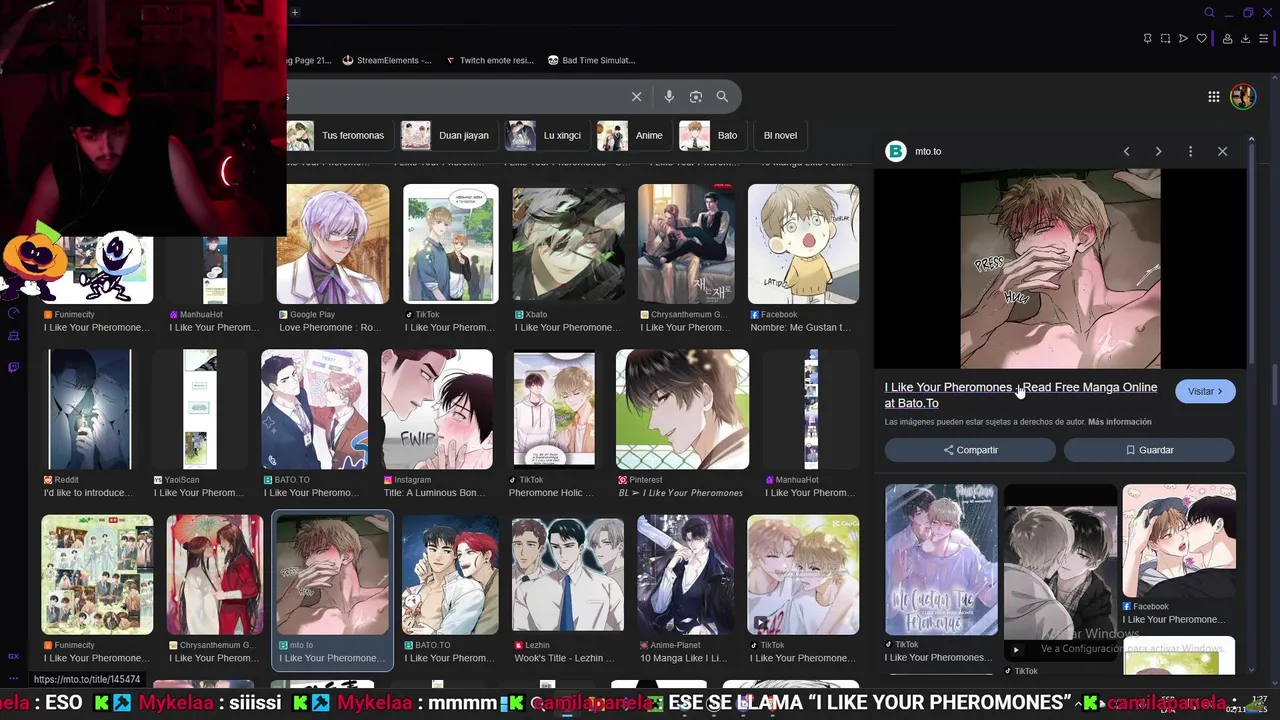Viewport: 1280px width, 720px height.
Task: Open TikTok Pheromone Holic thumbnail
Action: pos(554,409)
